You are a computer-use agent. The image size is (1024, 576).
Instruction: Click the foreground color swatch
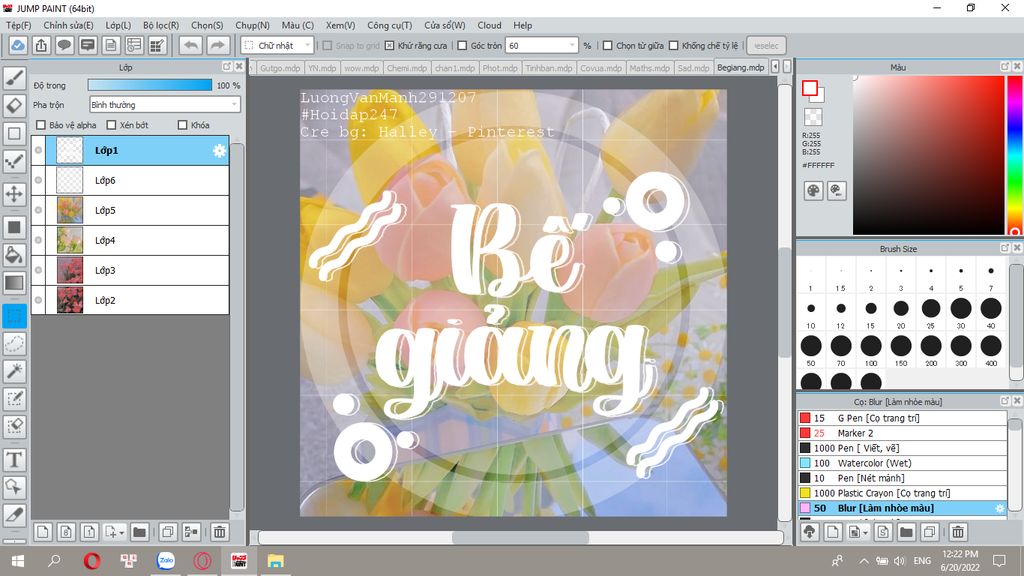point(810,88)
